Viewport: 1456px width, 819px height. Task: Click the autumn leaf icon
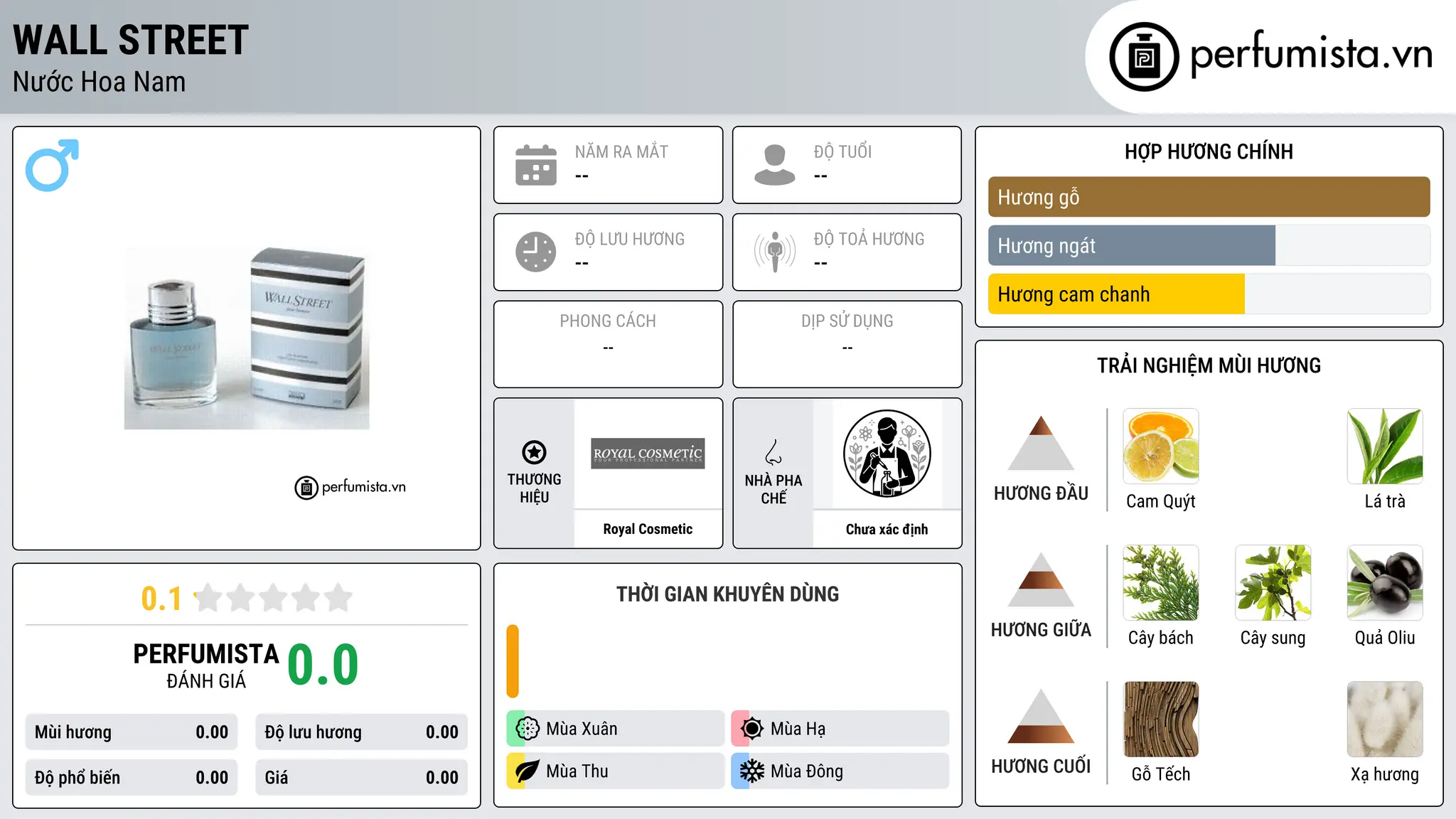tap(527, 771)
